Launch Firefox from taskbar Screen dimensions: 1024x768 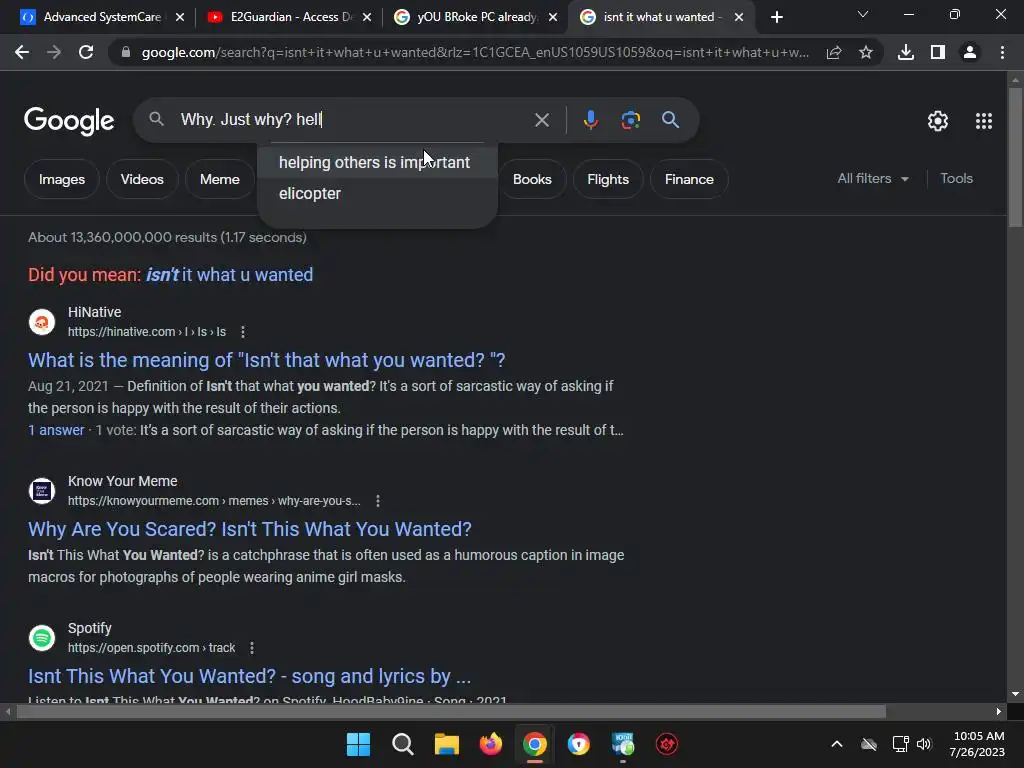(x=490, y=744)
